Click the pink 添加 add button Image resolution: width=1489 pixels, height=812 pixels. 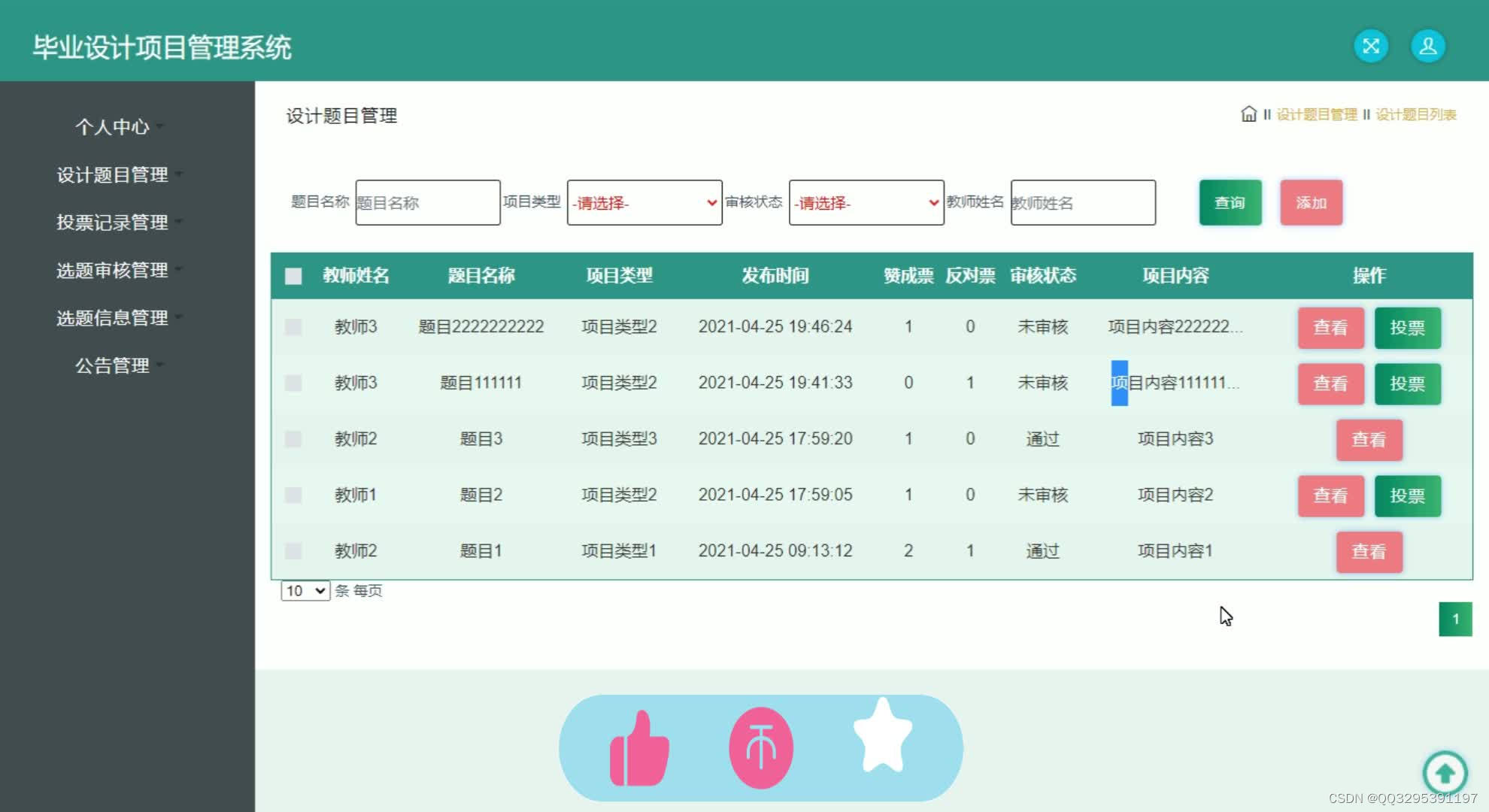1311,202
